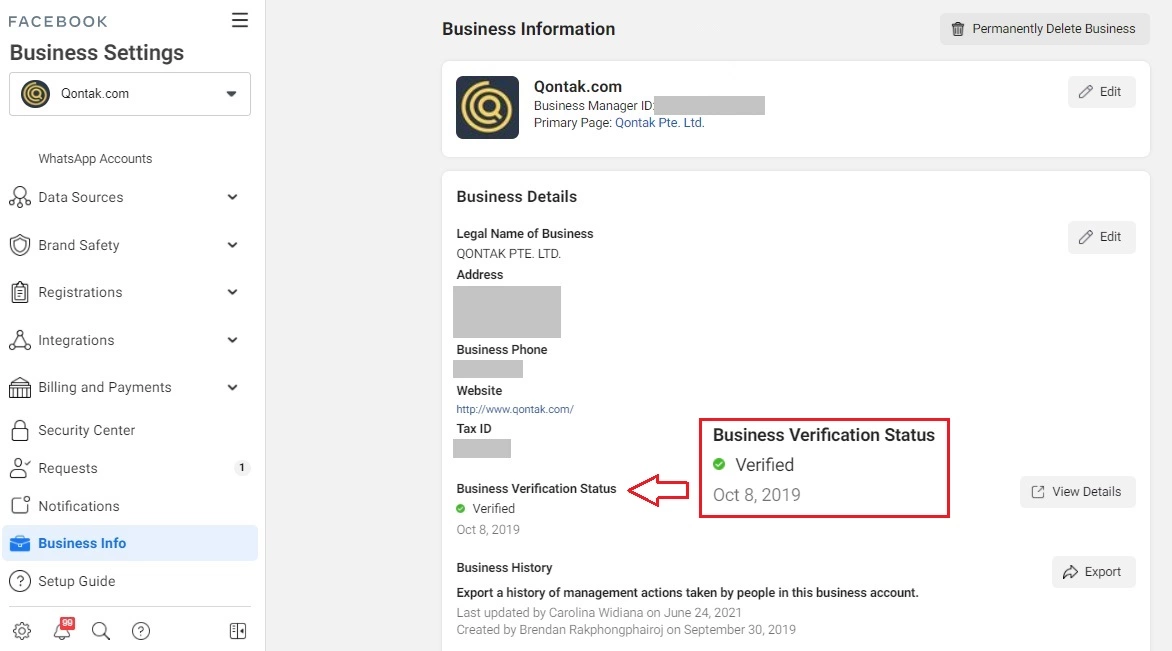Click pencil icon on Business Details Edit
Screen dimensions: 1172x651
click(x=1085, y=237)
